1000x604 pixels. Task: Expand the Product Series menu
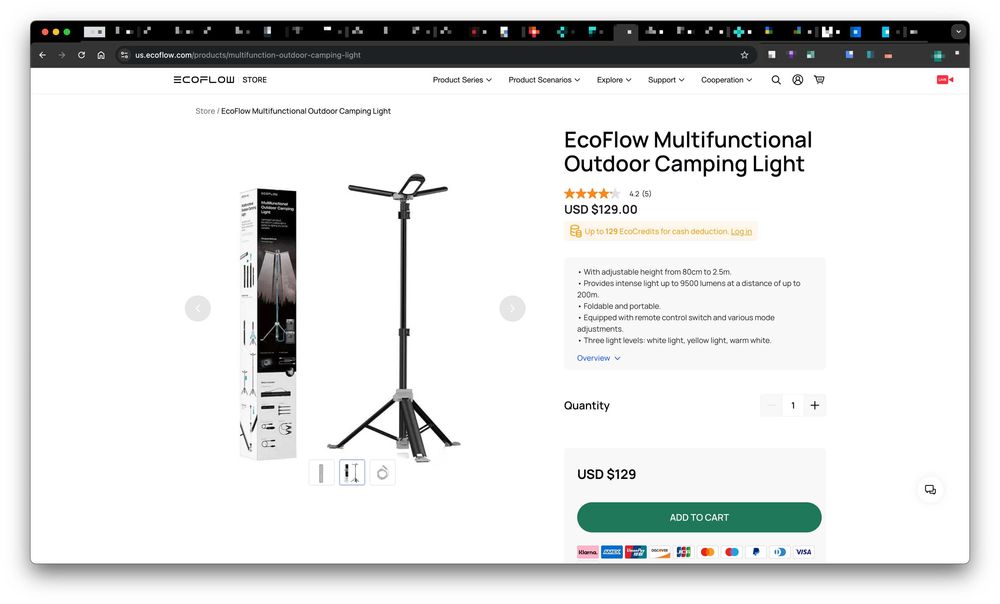pyautogui.click(x=462, y=80)
